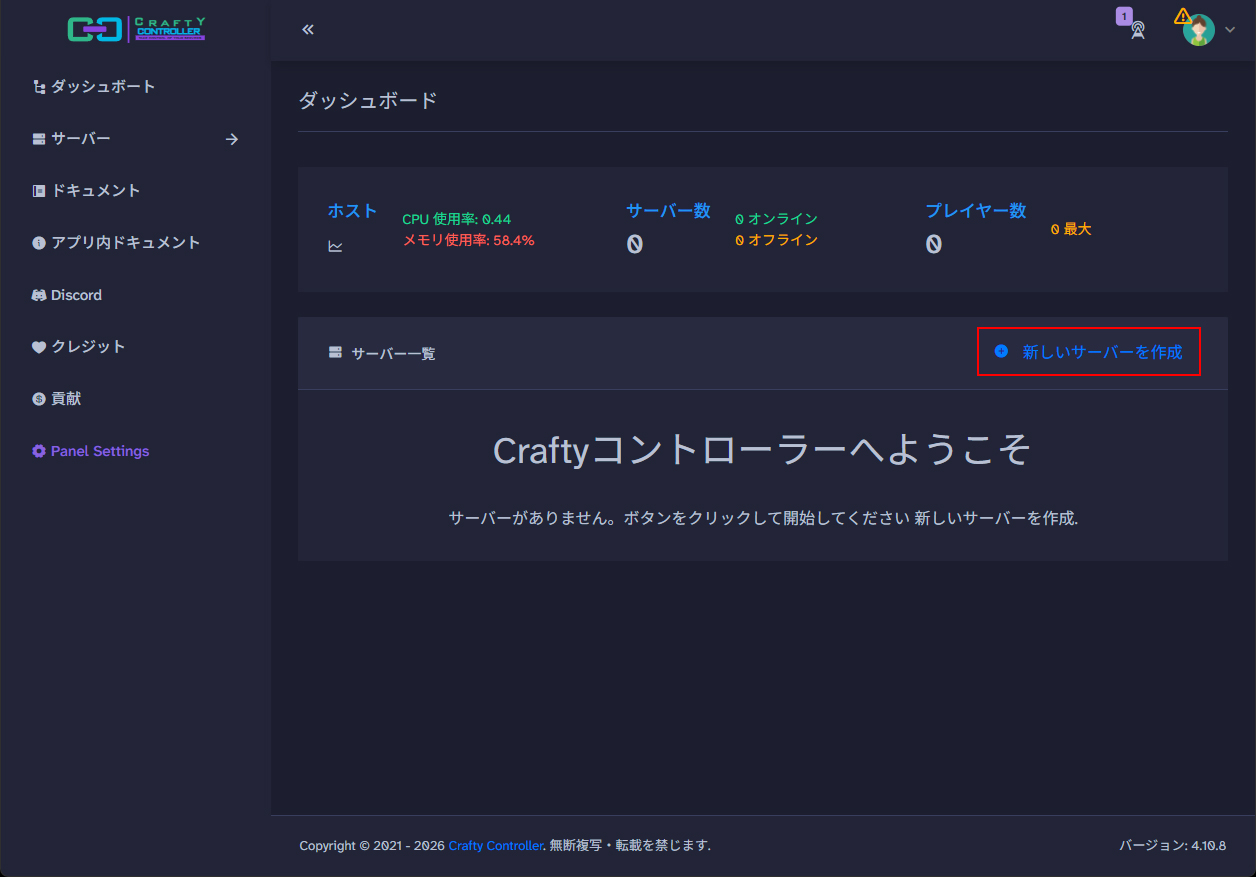Image resolution: width=1256 pixels, height=877 pixels.
Task: Click the host statistics chart icon
Action: [335, 246]
